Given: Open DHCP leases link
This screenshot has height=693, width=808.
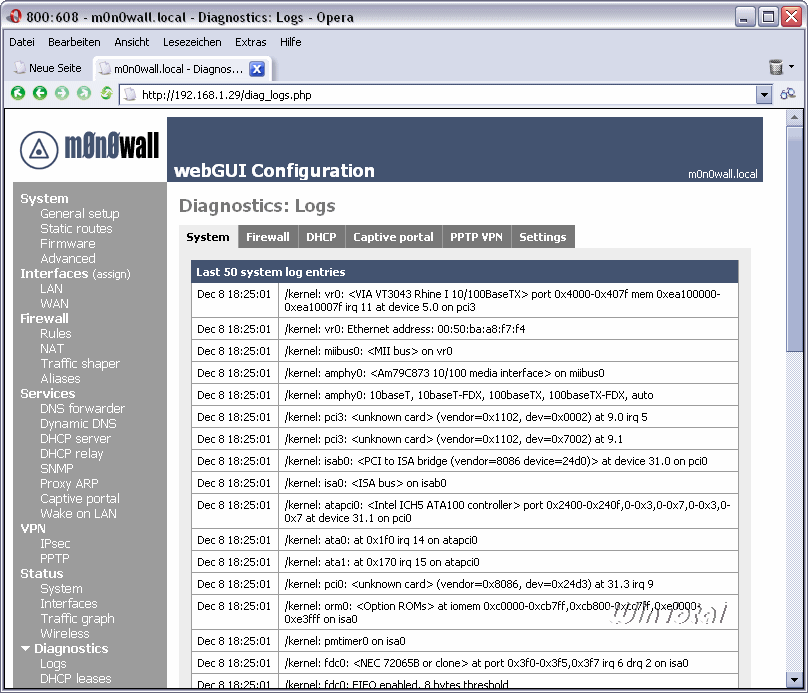Looking at the screenshot, I should click(76, 679).
